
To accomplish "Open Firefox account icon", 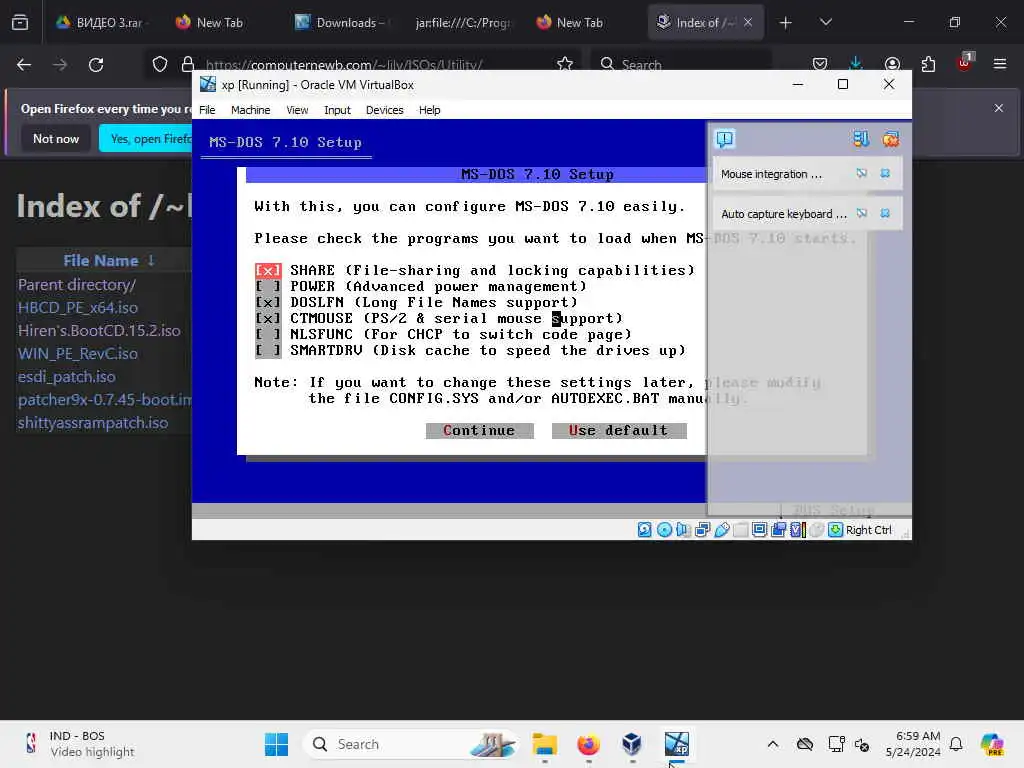I will coord(892,64).
